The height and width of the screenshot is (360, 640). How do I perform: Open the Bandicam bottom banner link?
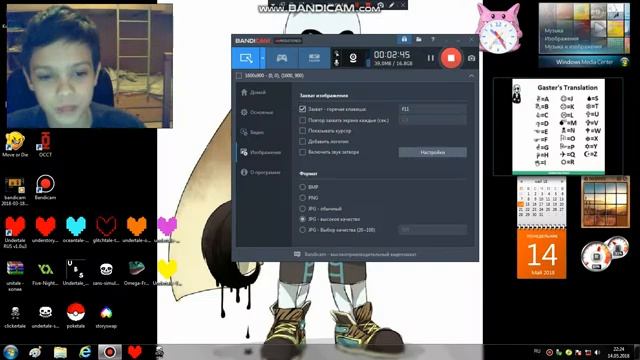click(x=355, y=254)
